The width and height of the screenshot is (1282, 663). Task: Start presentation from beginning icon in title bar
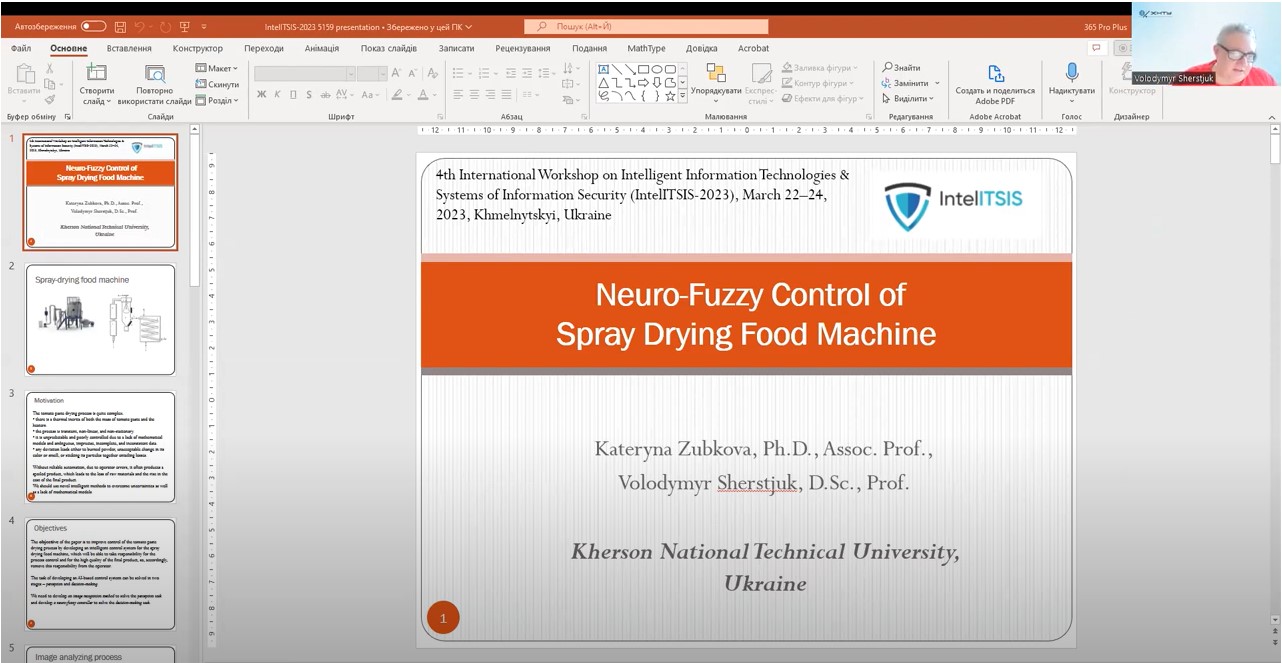click(184, 26)
